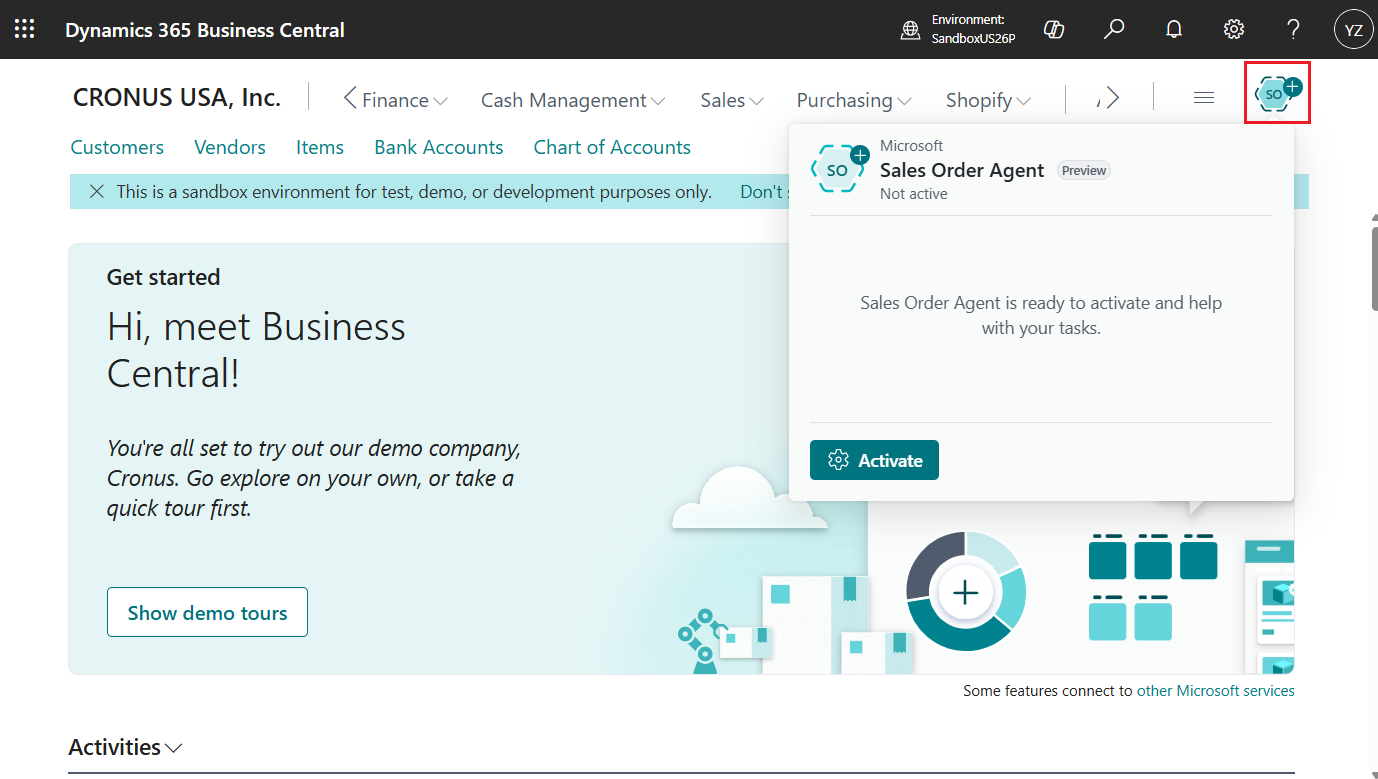
Task: Open the YZ user account avatar
Action: [x=1353, y=29]
